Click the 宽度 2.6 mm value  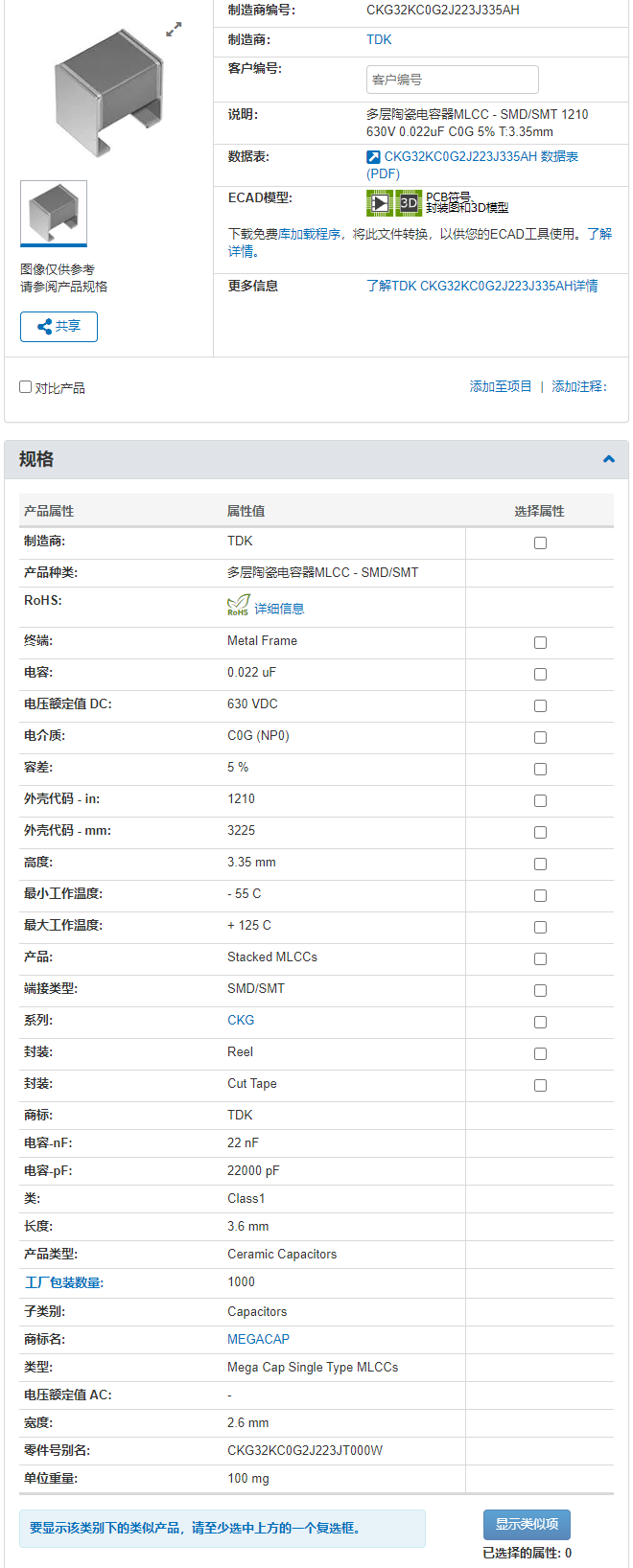pos(248,1422)
